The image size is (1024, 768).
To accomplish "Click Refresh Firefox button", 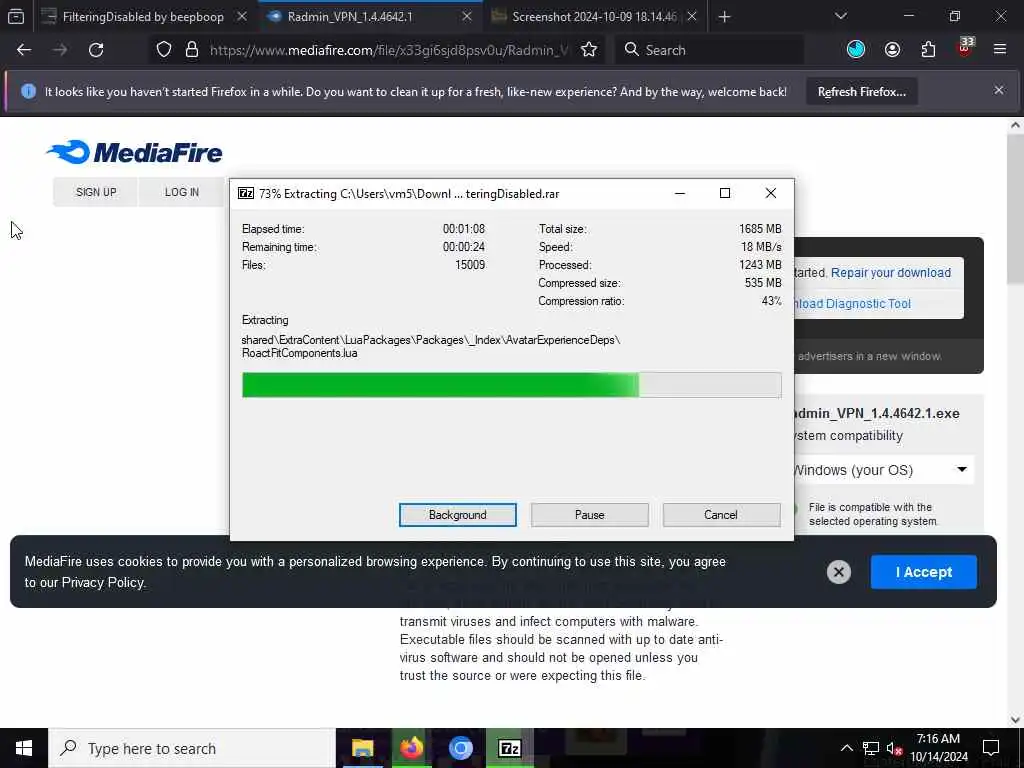I will click(861, 92).
